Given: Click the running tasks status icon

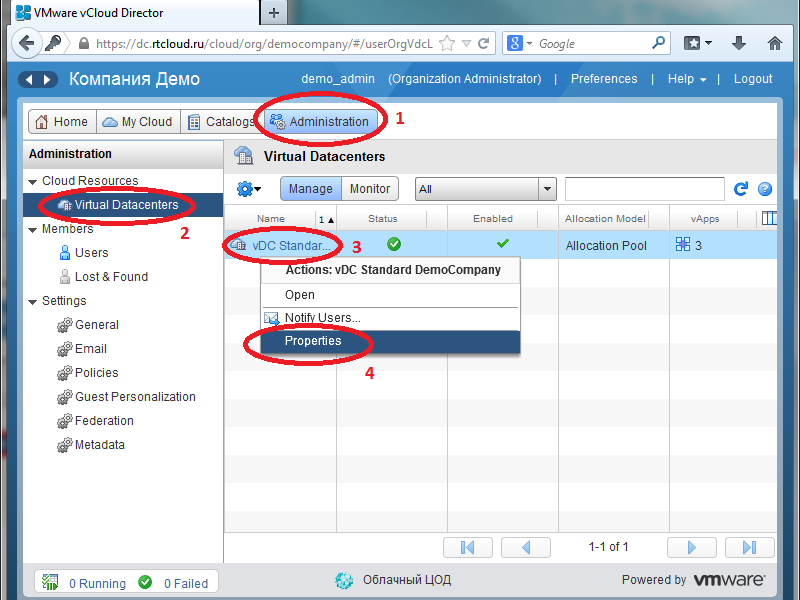Looking at the screenshot, I should (50, 582).
